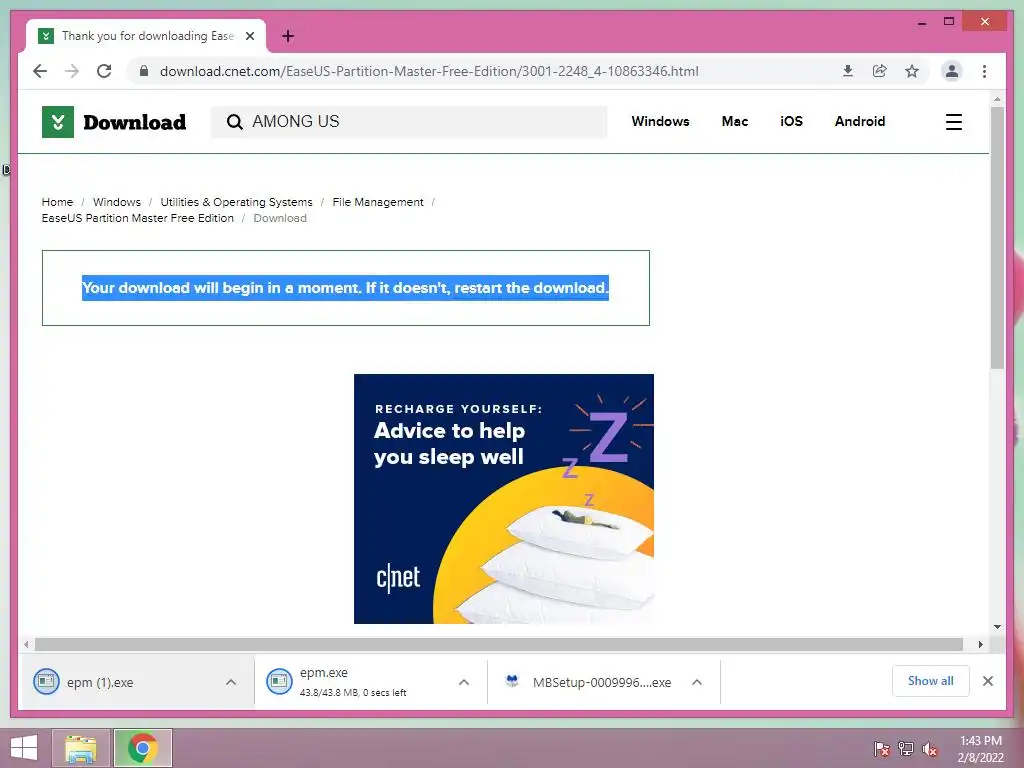Click the vertical scrollbar thumb
Viewport: 1024px width, 768px height.
point(997,238)
